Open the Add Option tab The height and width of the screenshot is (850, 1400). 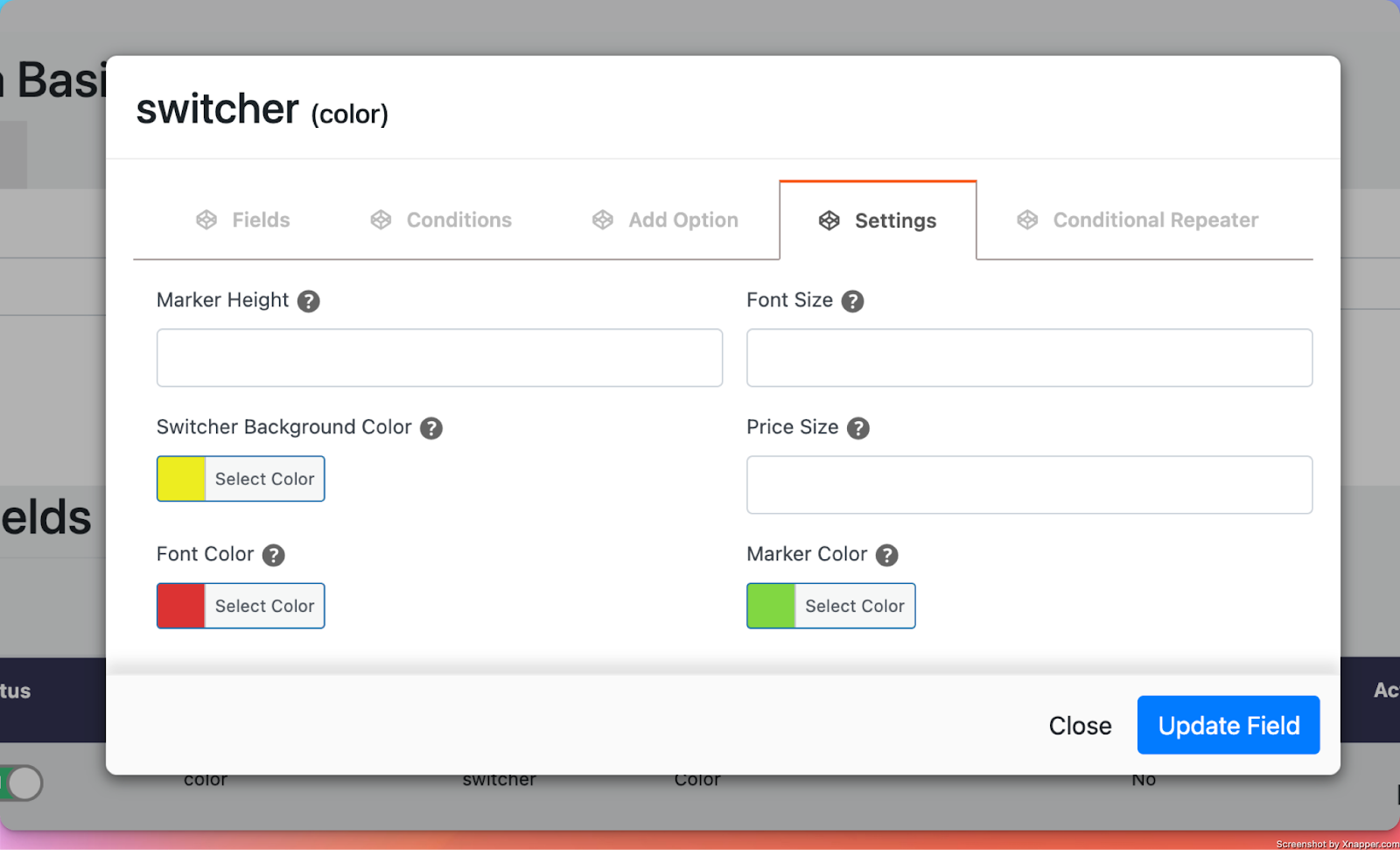pos(665,220)
